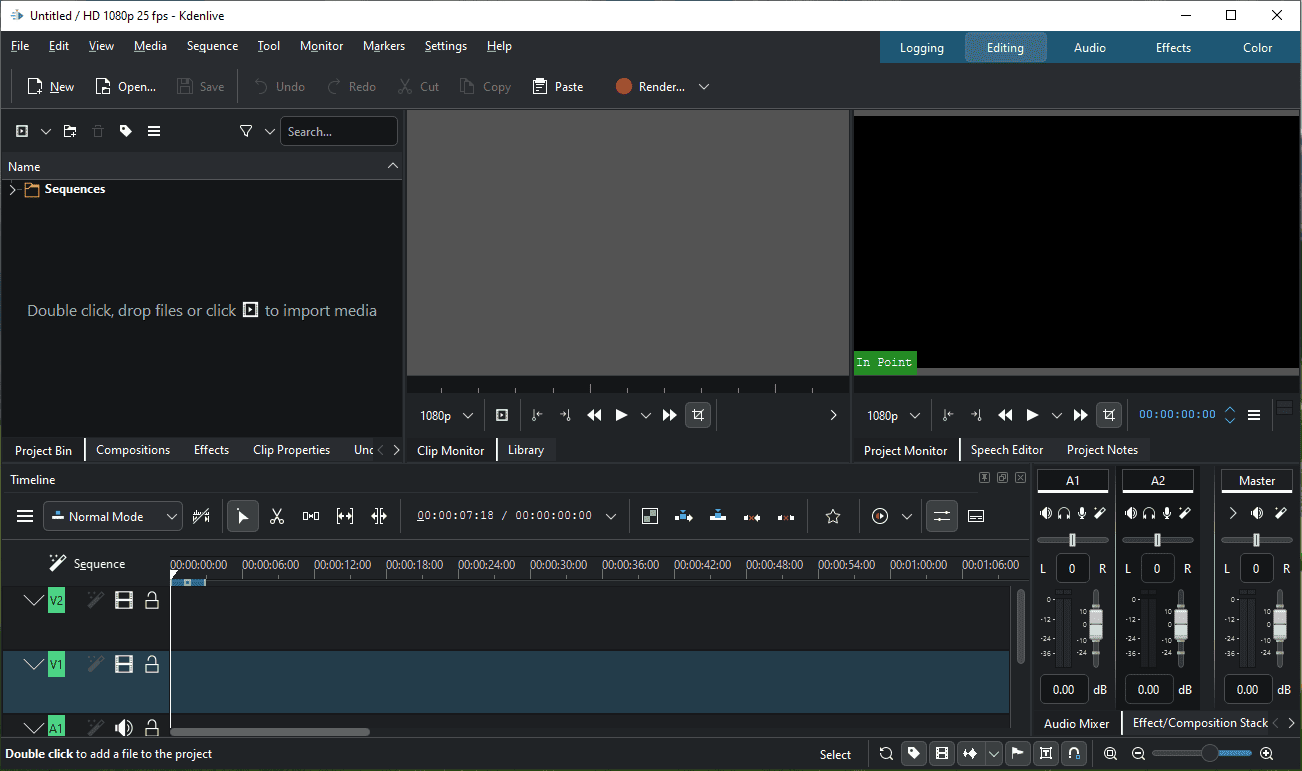This screenshot has width=1302, height=771.
Task: Toggle lock on track V2
Action: click(152, 600)
